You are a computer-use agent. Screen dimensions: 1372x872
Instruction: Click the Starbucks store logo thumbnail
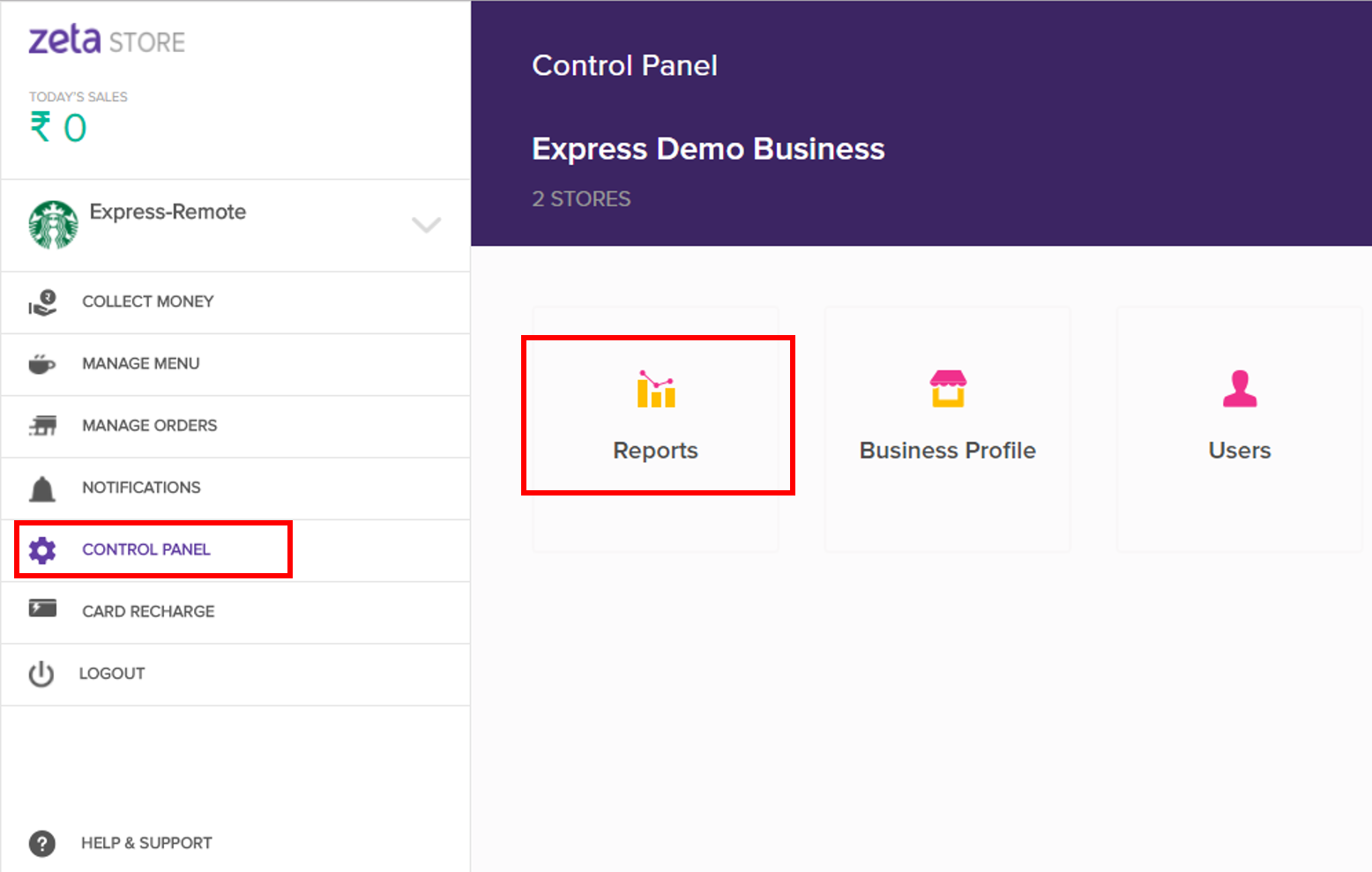pos(54,225)
